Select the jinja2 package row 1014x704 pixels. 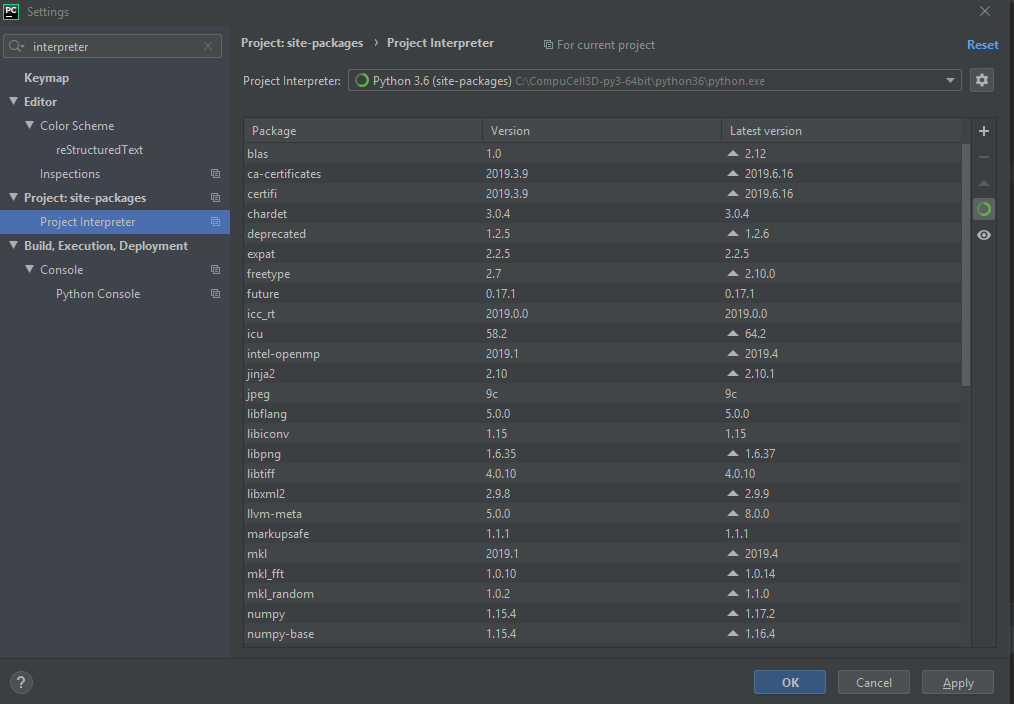(x=603, y=374)
